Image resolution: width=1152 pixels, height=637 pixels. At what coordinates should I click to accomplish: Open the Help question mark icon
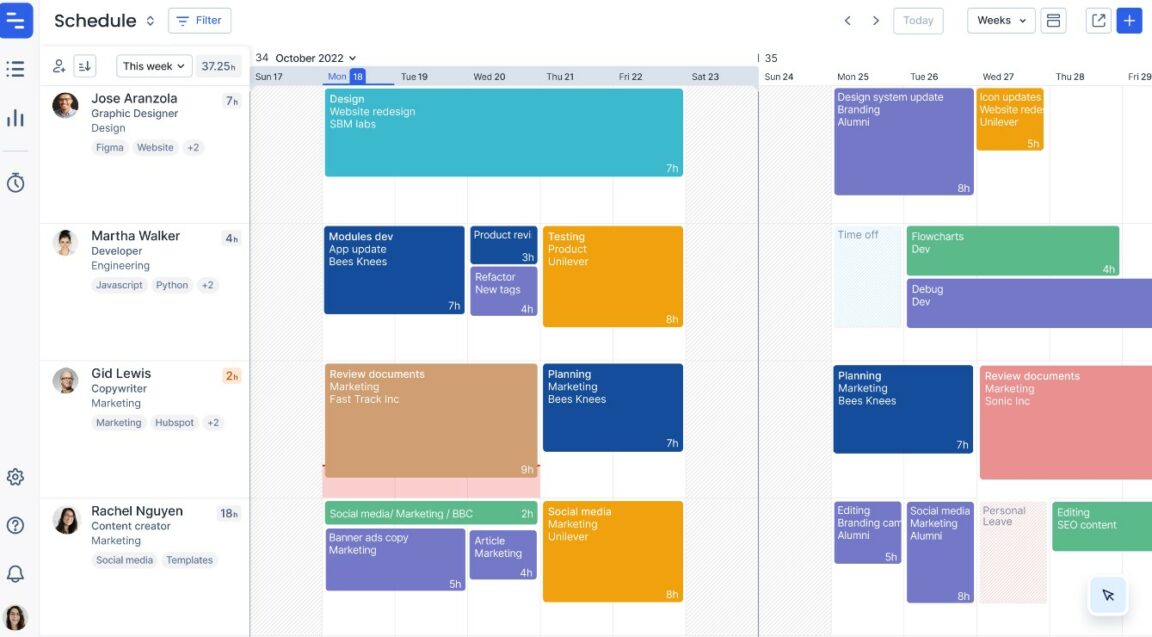tap(15, 525)
